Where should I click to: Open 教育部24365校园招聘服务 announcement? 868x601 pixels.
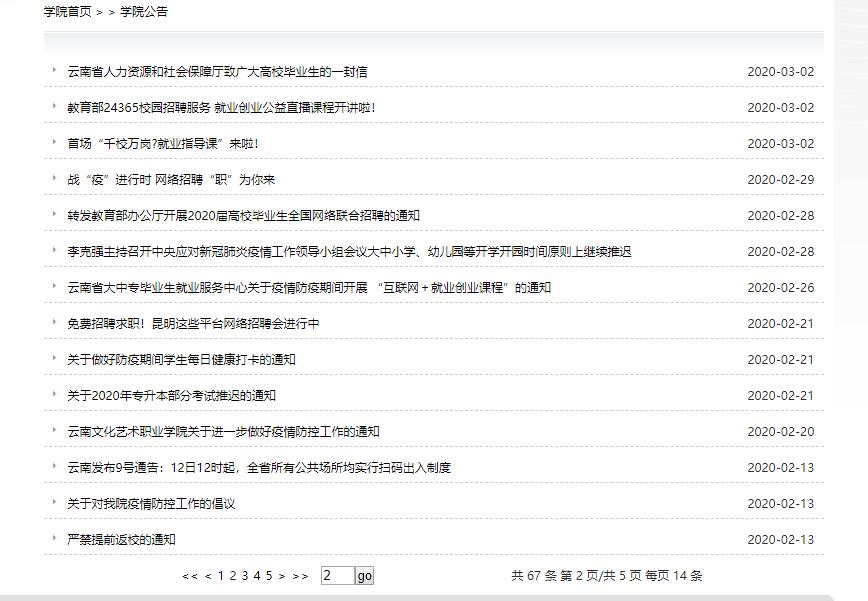(x=221, y=108)
